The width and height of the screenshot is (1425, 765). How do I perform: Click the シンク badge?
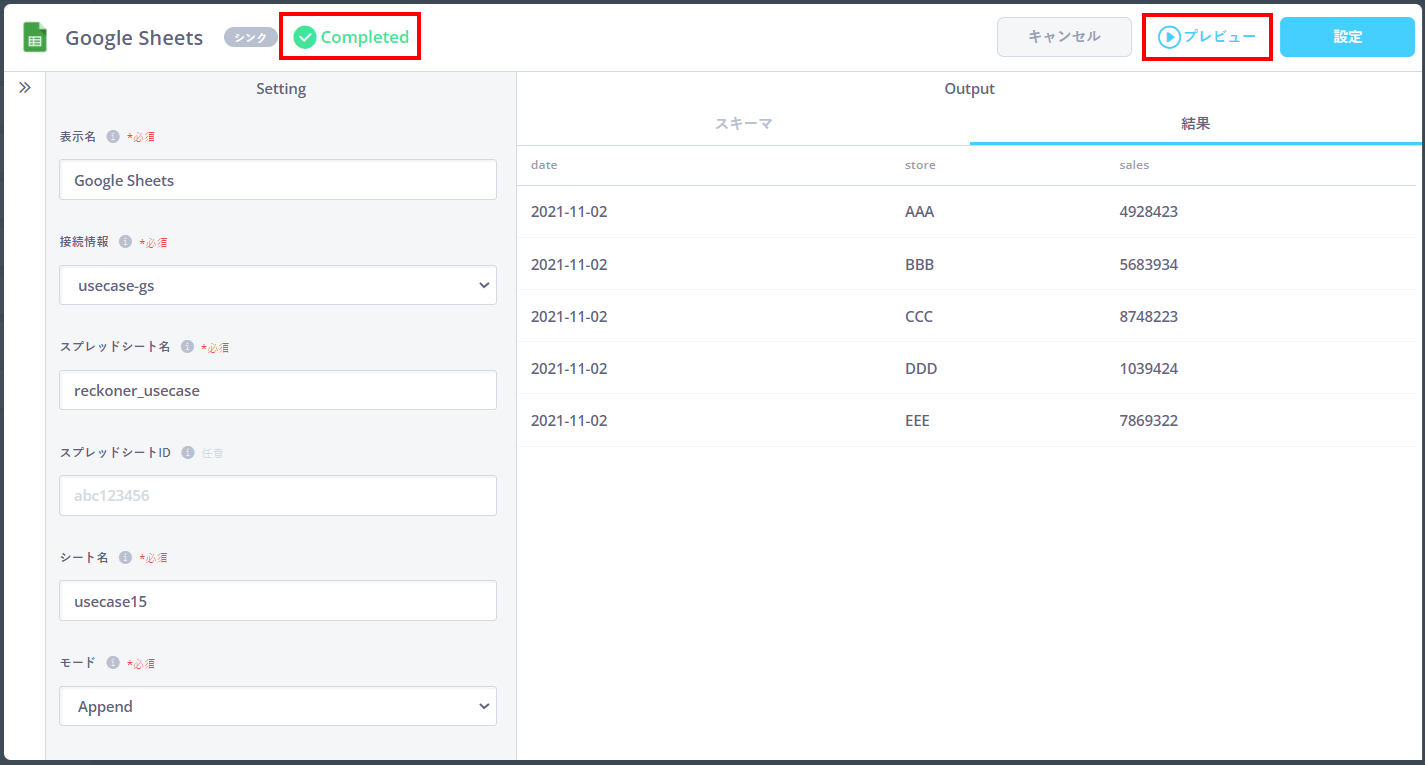click(250, 37)
